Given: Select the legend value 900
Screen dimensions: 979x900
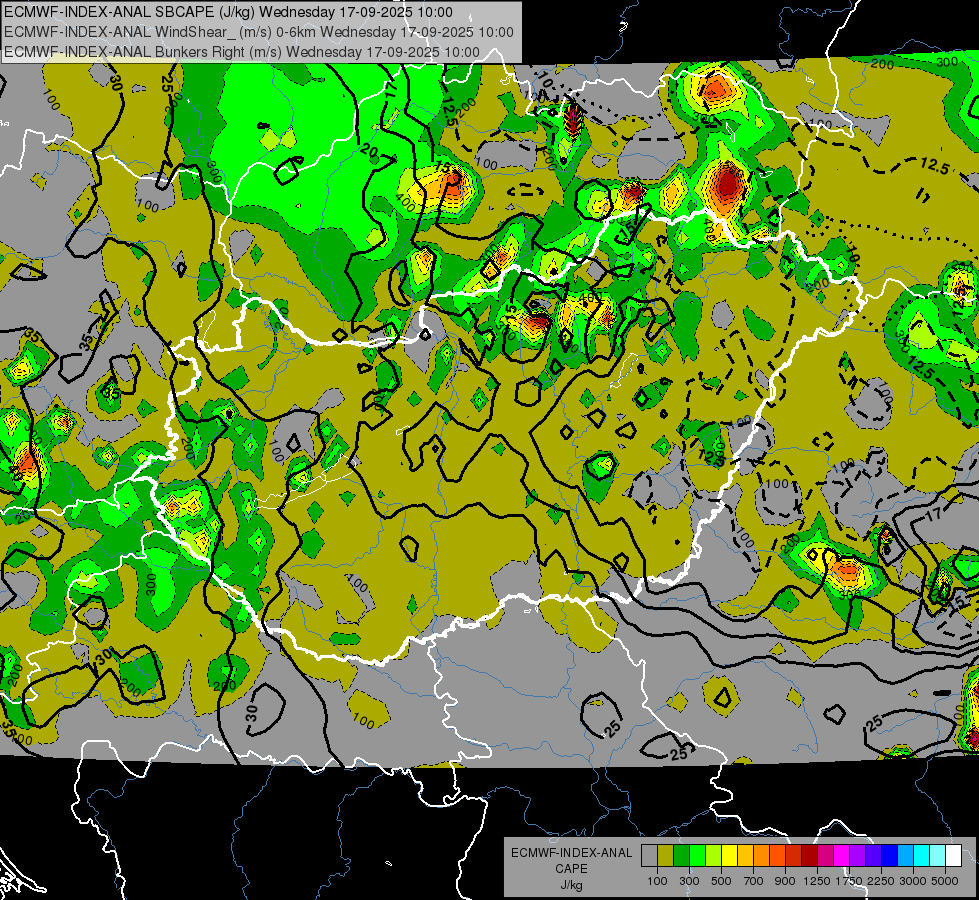Looking at the screenshot, I should click(x=785, y=881).
